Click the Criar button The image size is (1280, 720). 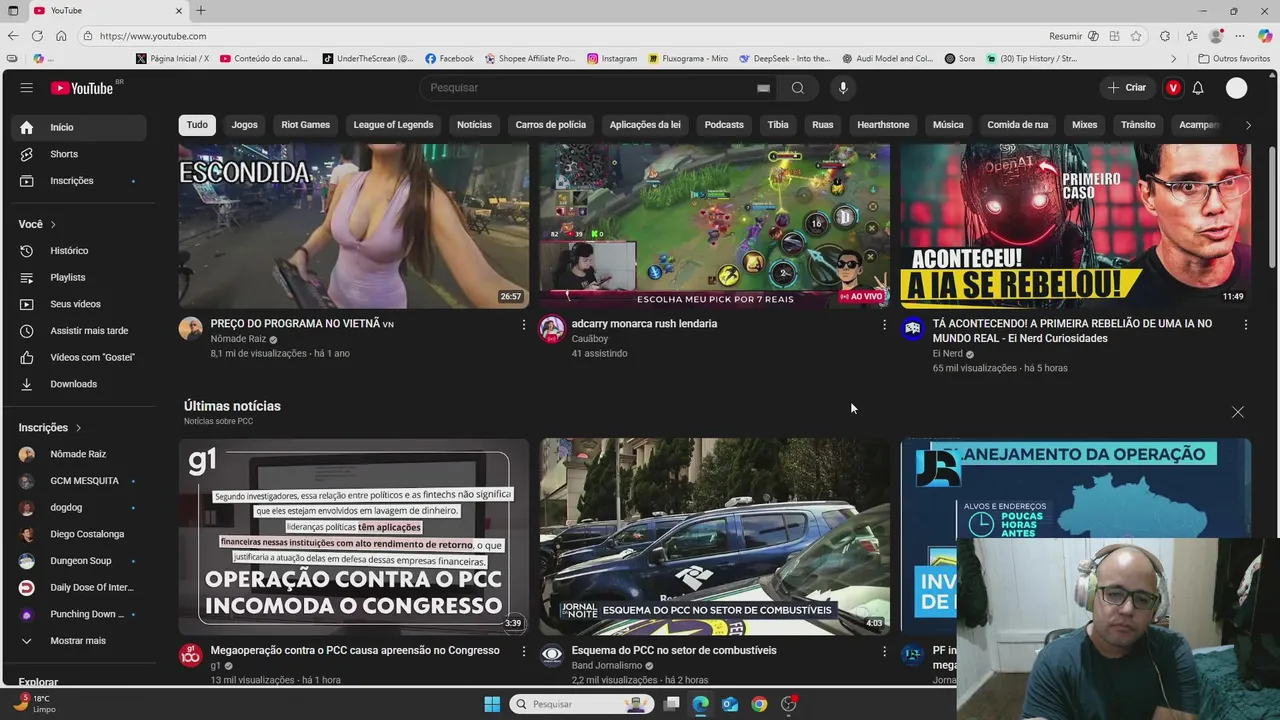1127,88
